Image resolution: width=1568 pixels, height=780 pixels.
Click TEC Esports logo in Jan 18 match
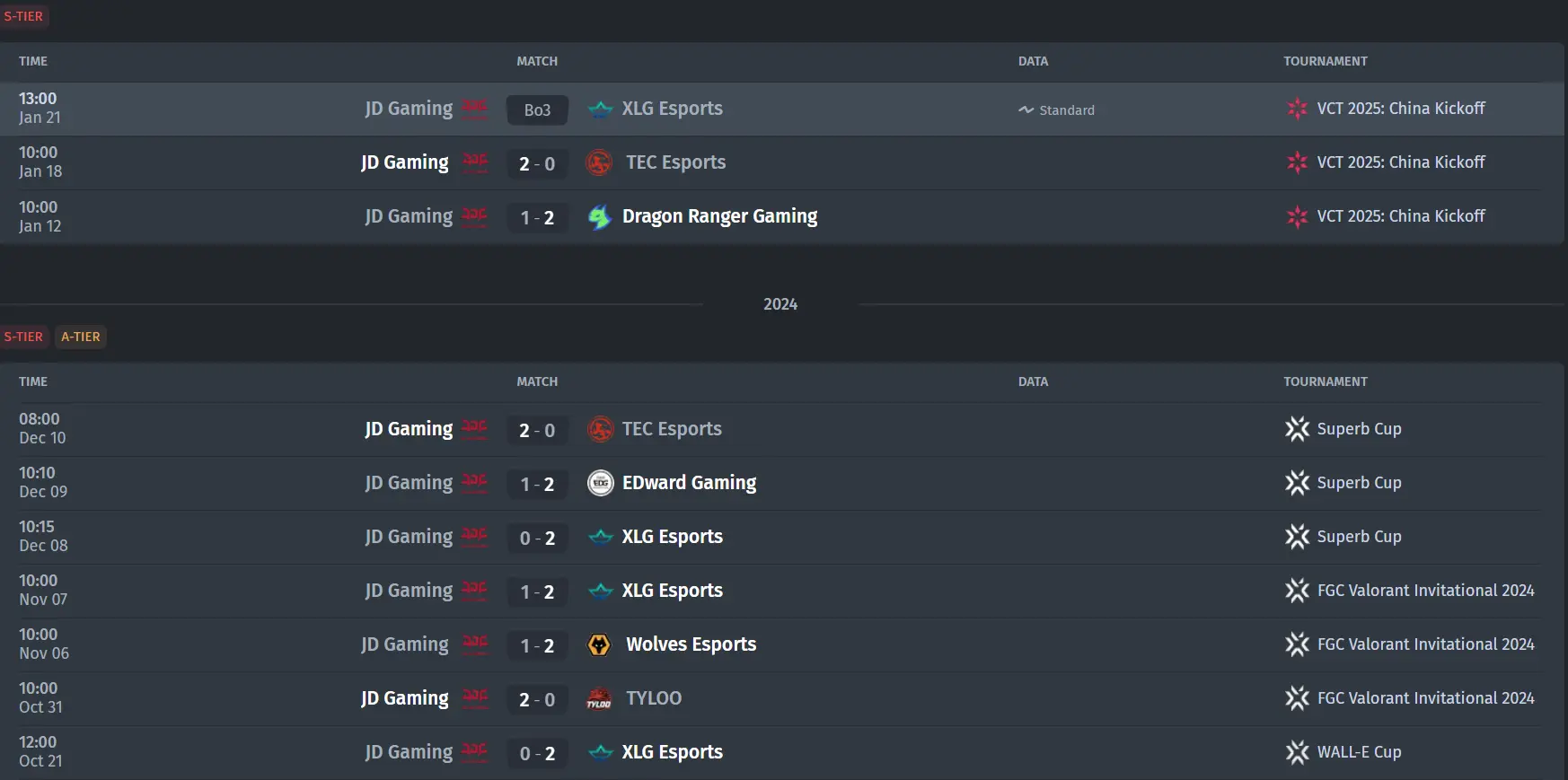tap(599, 162)
